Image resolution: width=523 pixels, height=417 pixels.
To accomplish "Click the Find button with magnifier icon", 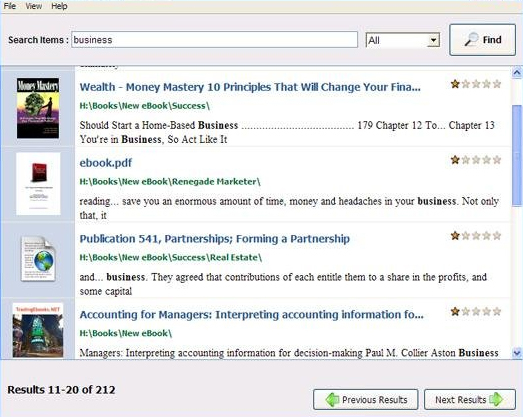I will tap(482, 40).
